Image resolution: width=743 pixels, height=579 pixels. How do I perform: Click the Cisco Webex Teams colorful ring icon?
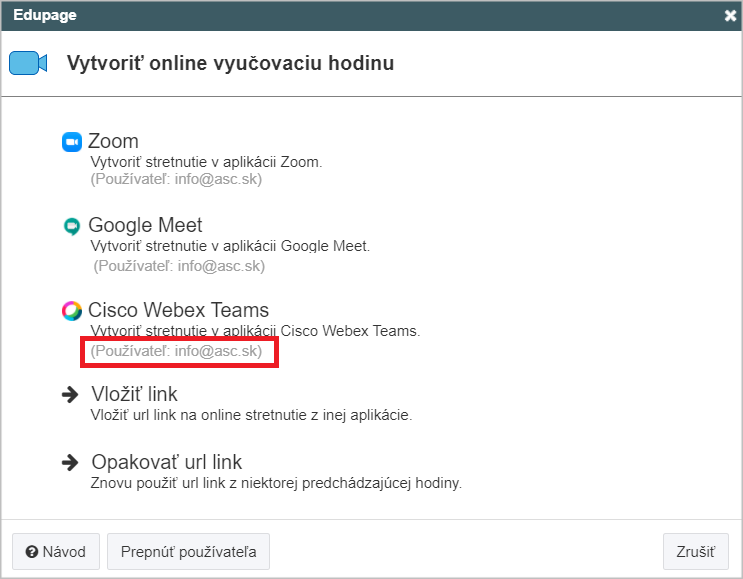click(x=72, y=311)
